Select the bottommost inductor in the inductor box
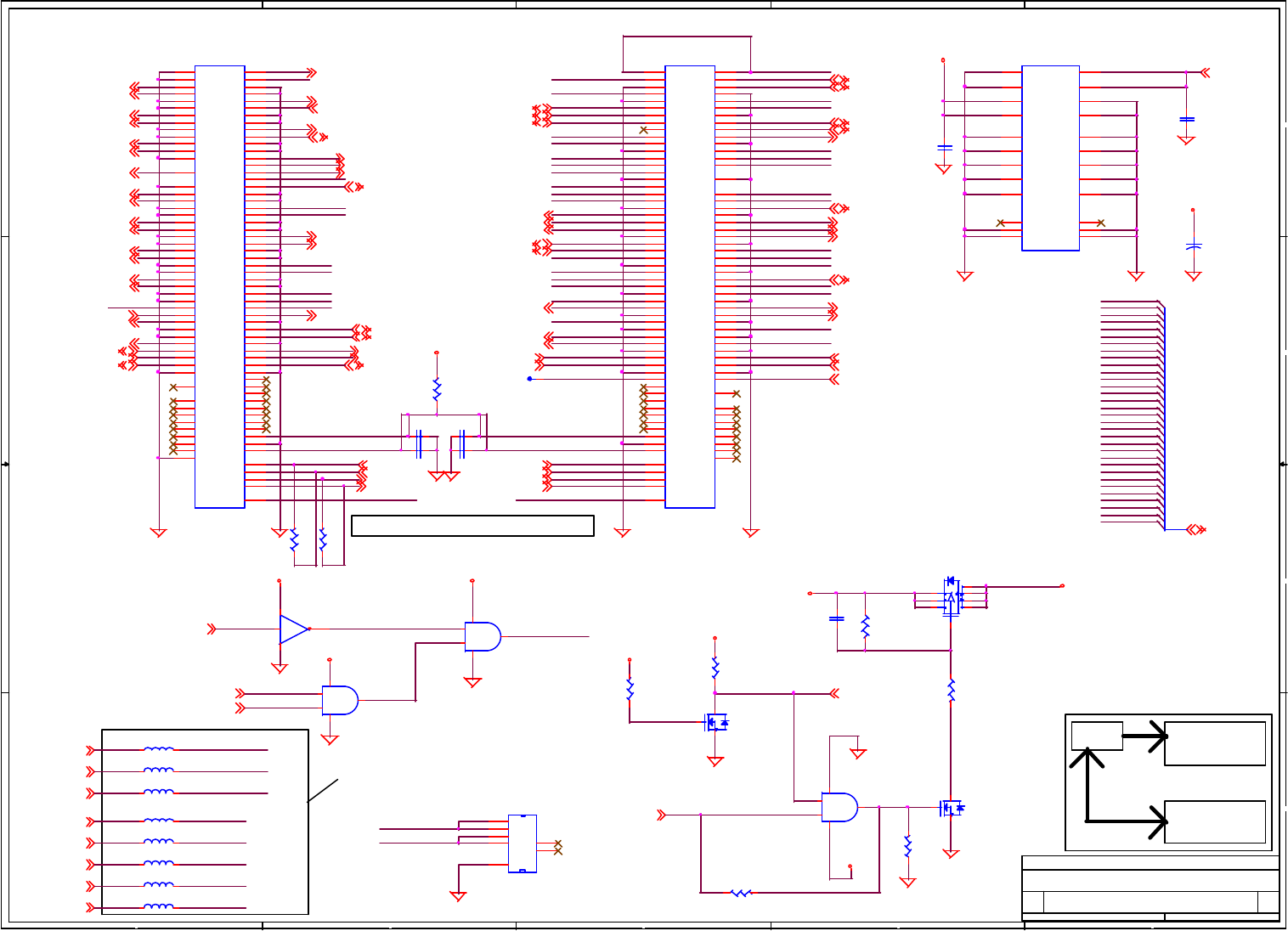Screen dimensions: 1288x931 159,907
